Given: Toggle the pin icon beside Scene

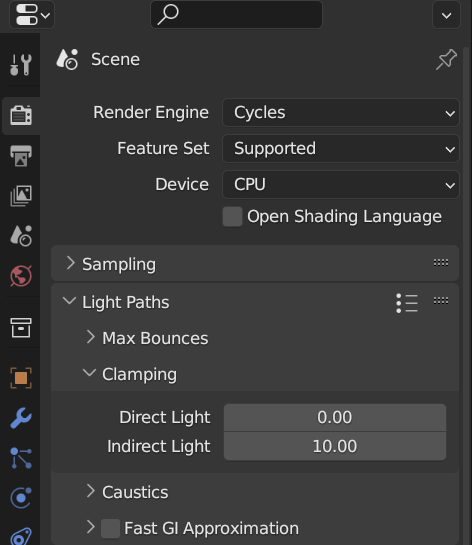Looking at the screenshot, I should click(446, 59).
